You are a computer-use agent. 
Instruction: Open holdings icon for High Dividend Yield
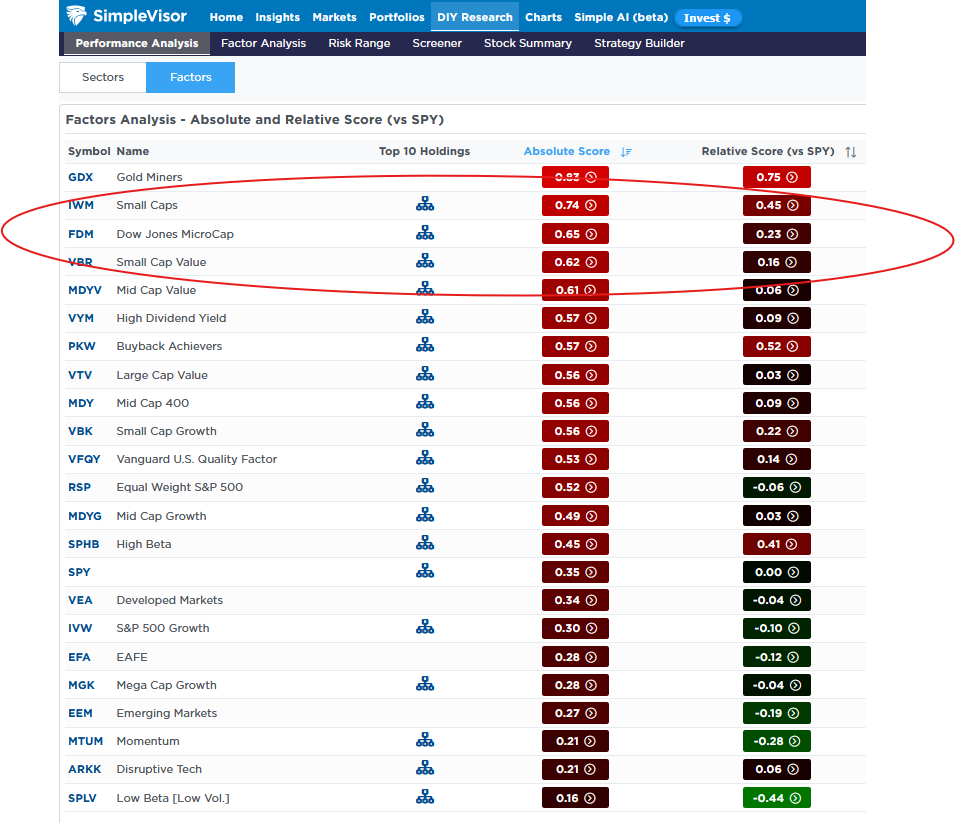tap(425, 318)
